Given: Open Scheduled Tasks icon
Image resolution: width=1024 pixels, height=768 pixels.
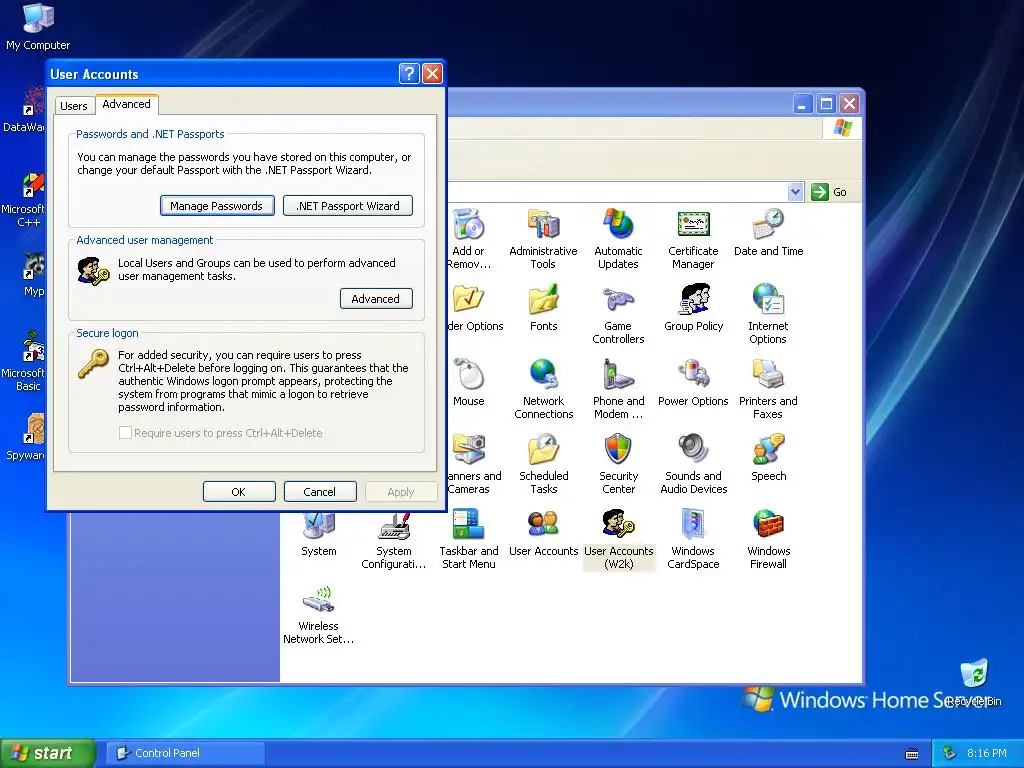Looking at the screenshot, I should 543,464.
